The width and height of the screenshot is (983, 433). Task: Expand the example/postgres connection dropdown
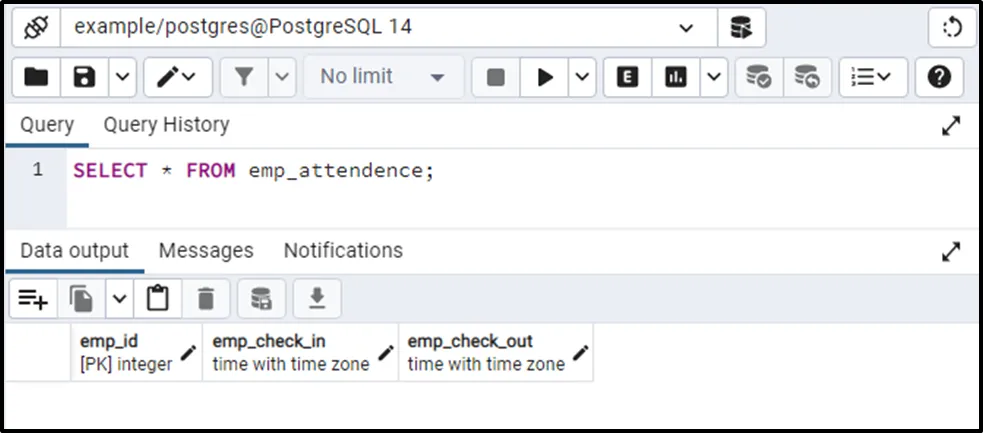pos(685,28)
